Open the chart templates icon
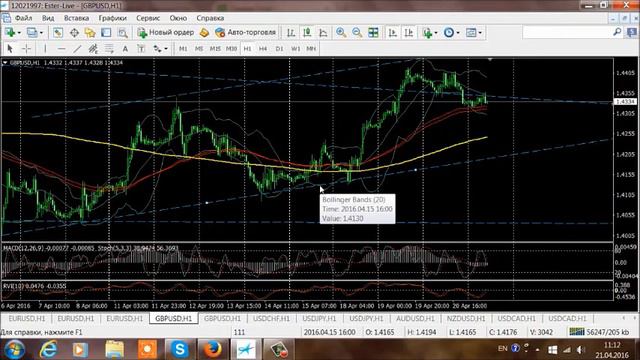 (x=471, y=33)
